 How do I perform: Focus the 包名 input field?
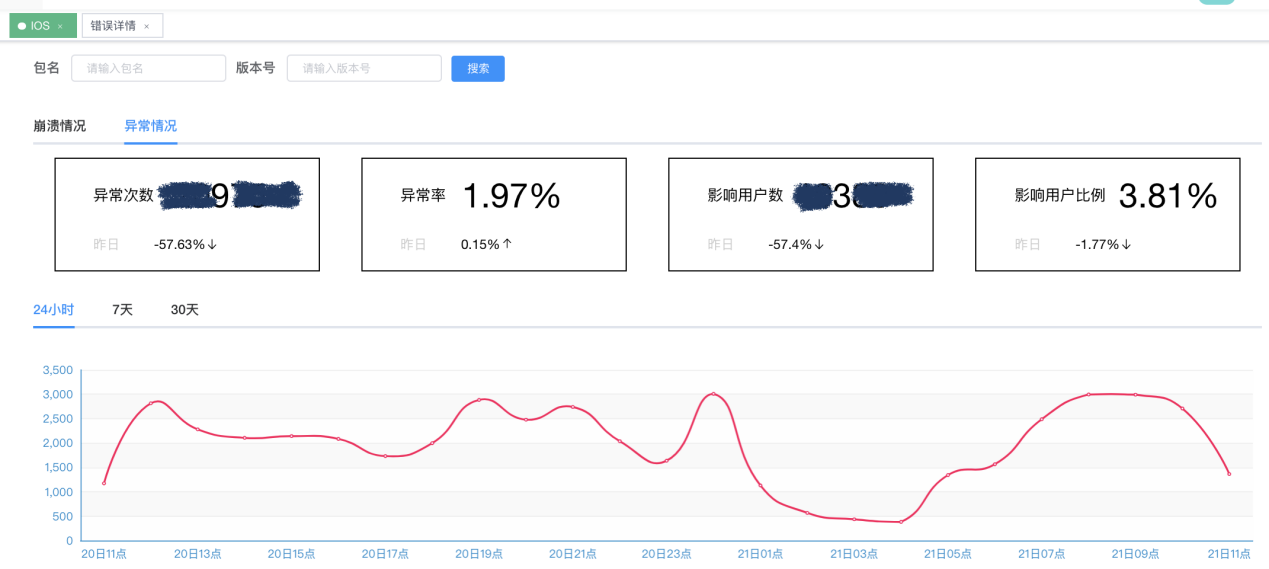(x=148, y=68)
